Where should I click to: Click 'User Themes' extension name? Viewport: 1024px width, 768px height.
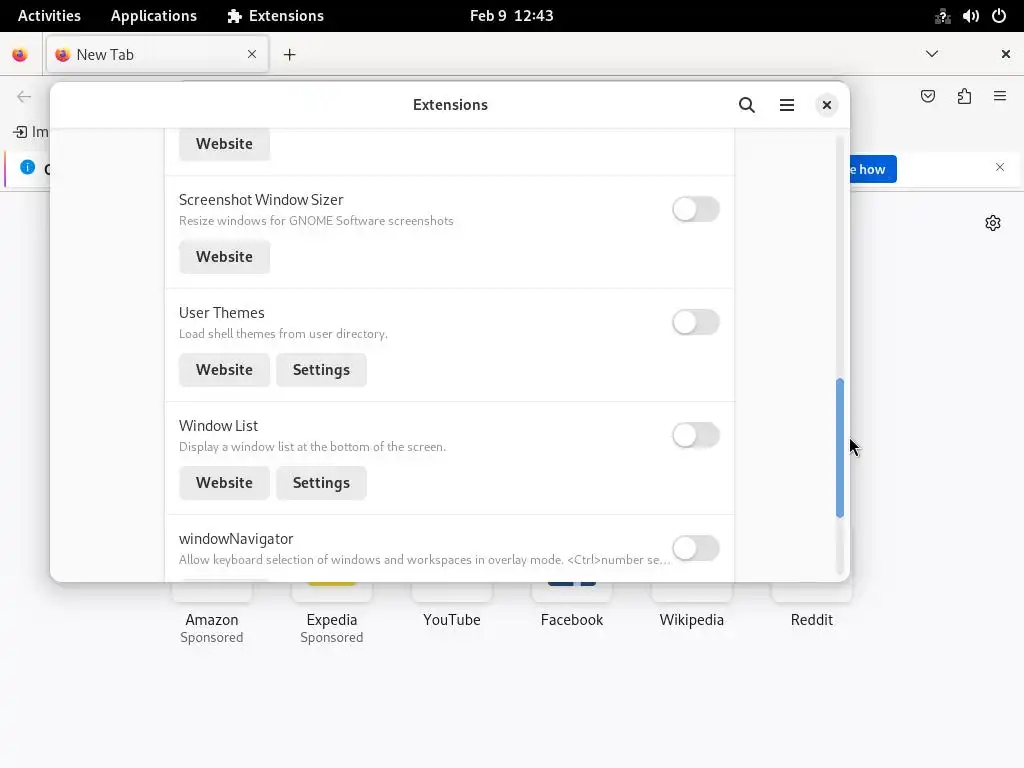pyautogui.click(x=221, y=313)
